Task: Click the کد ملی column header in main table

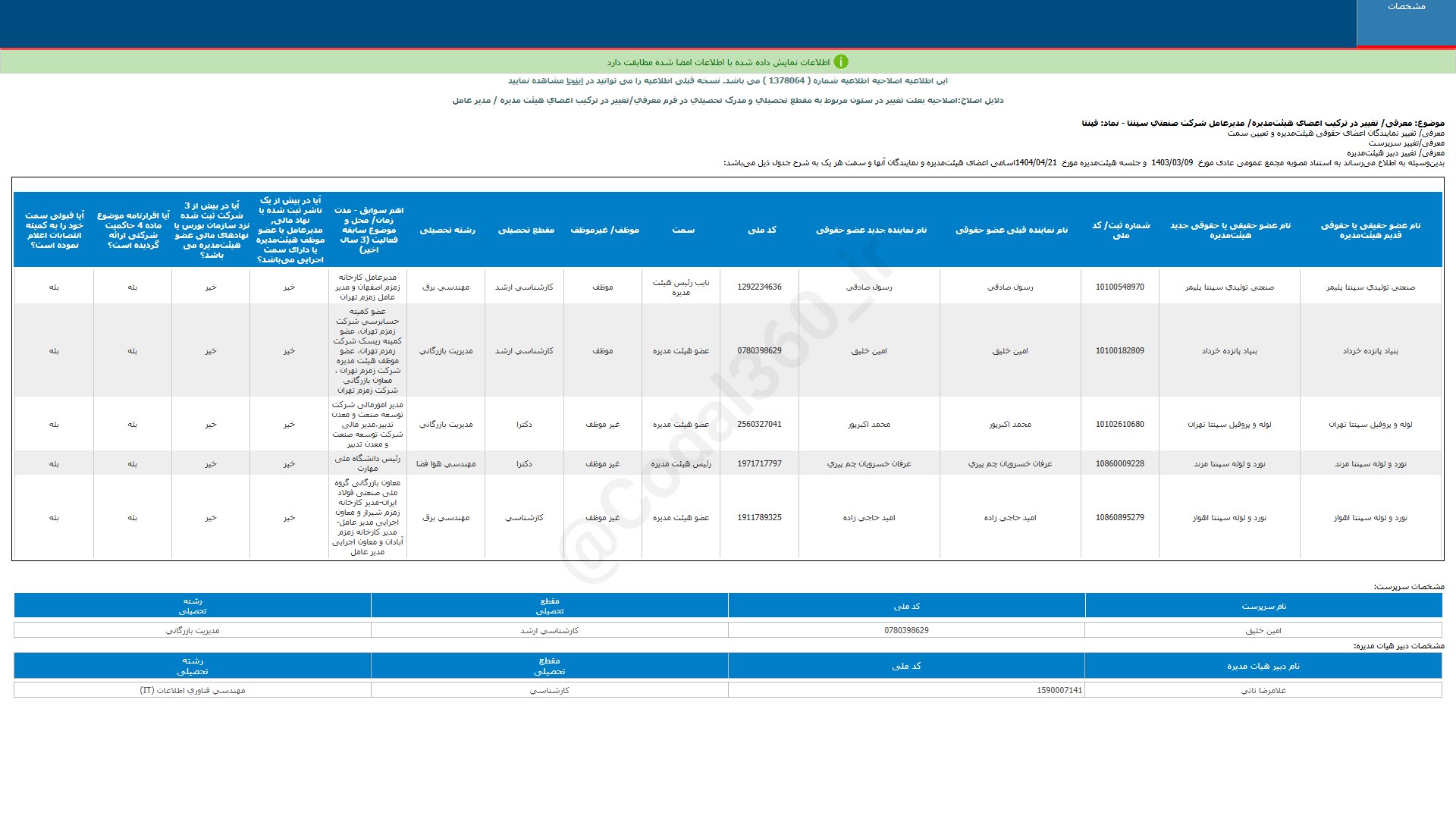Action: point(761,230)
